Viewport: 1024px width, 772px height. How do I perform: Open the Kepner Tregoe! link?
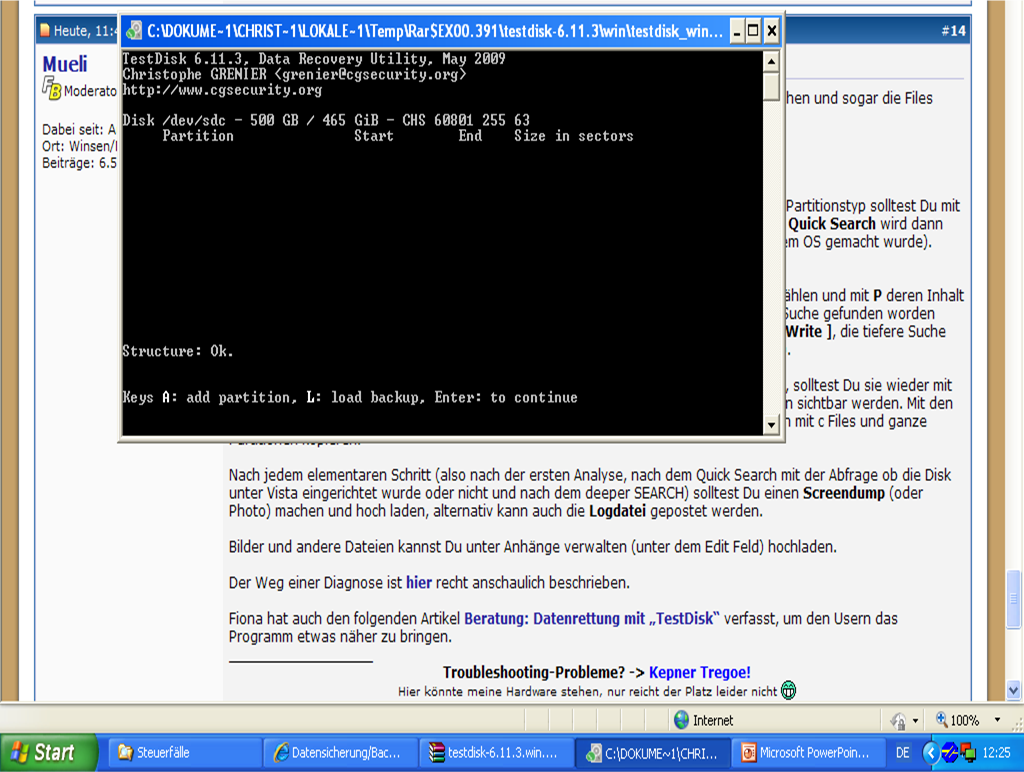pos(699,672)
